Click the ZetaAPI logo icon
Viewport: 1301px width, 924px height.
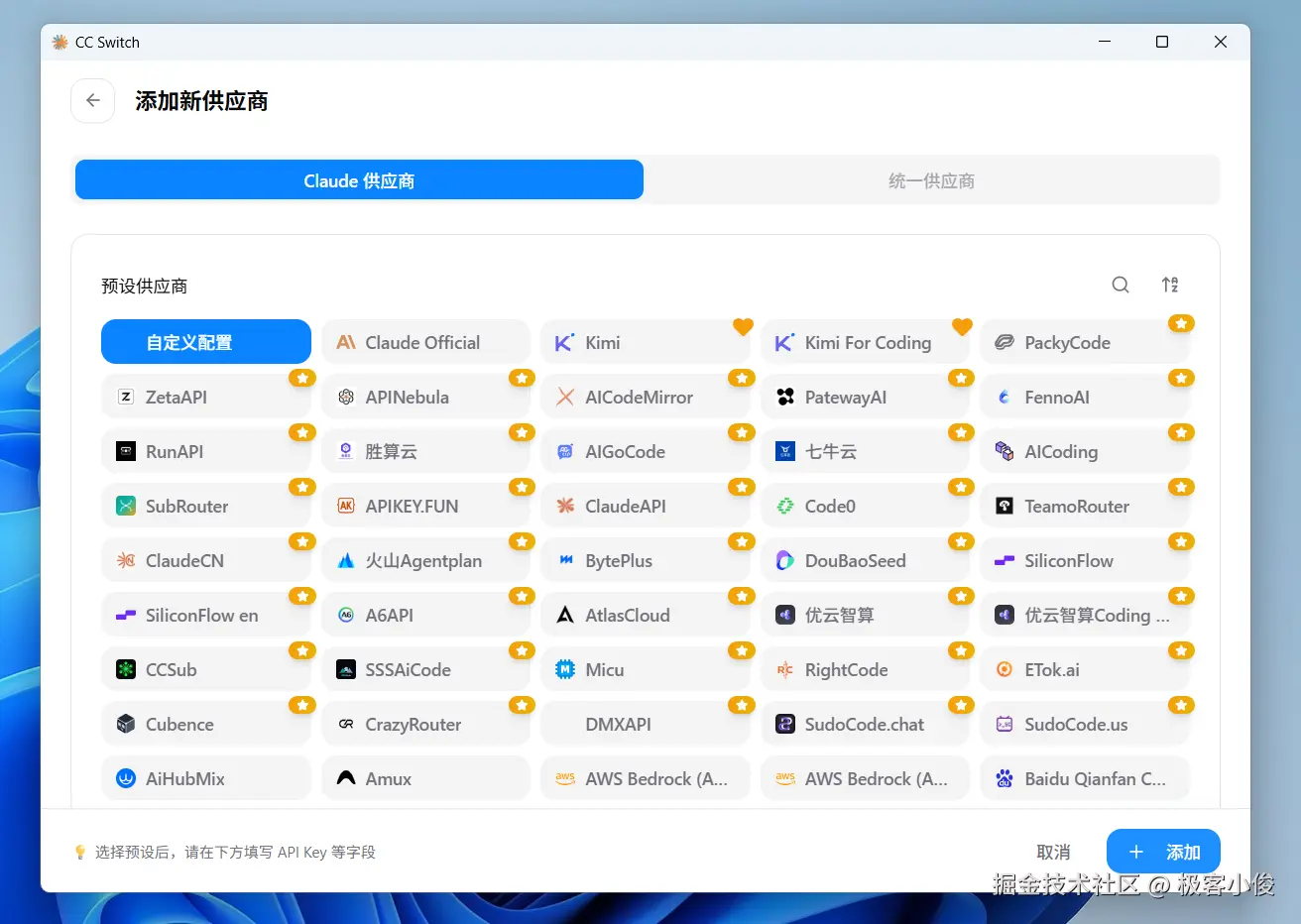coord(126,397)
